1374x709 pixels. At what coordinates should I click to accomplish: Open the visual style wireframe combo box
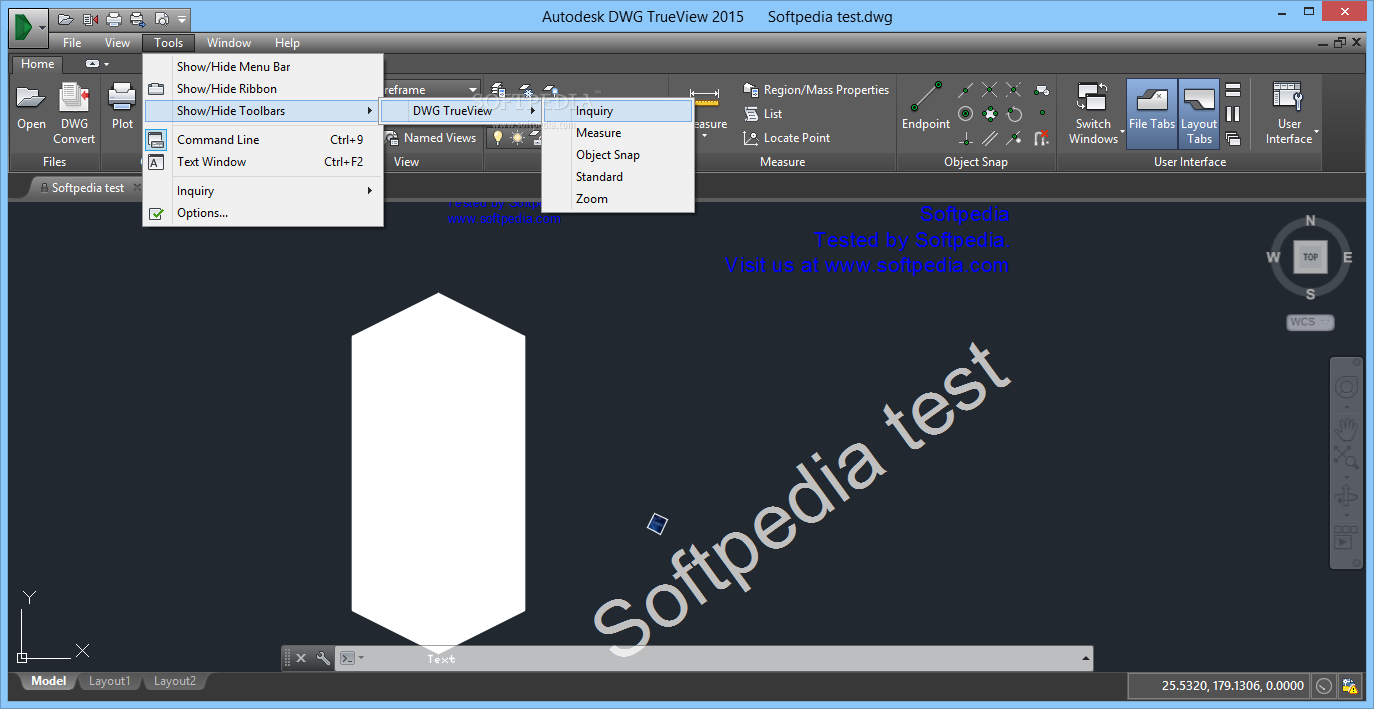[x=431, y=90]
